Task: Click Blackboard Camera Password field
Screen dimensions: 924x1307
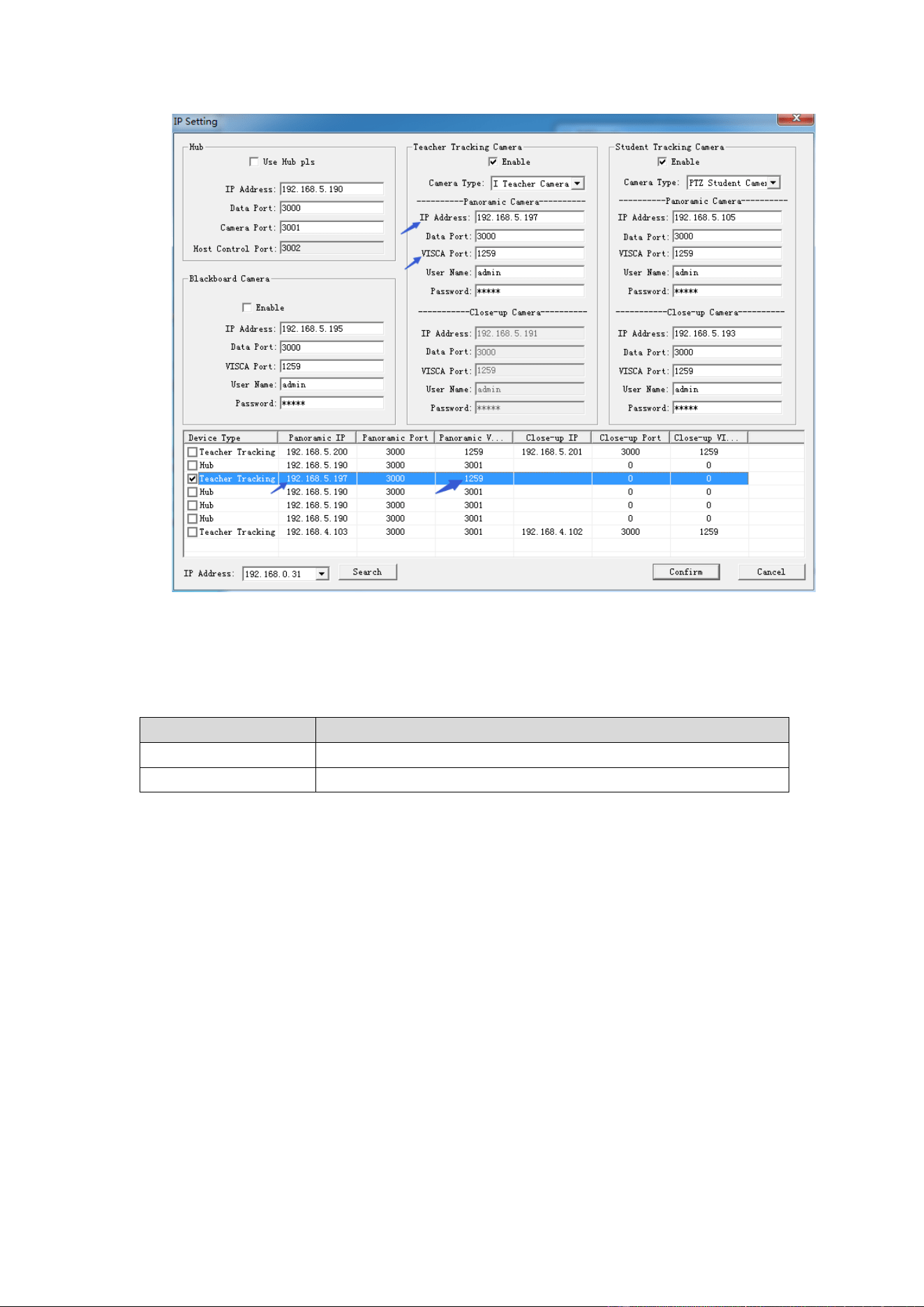Action: (331, 404)
